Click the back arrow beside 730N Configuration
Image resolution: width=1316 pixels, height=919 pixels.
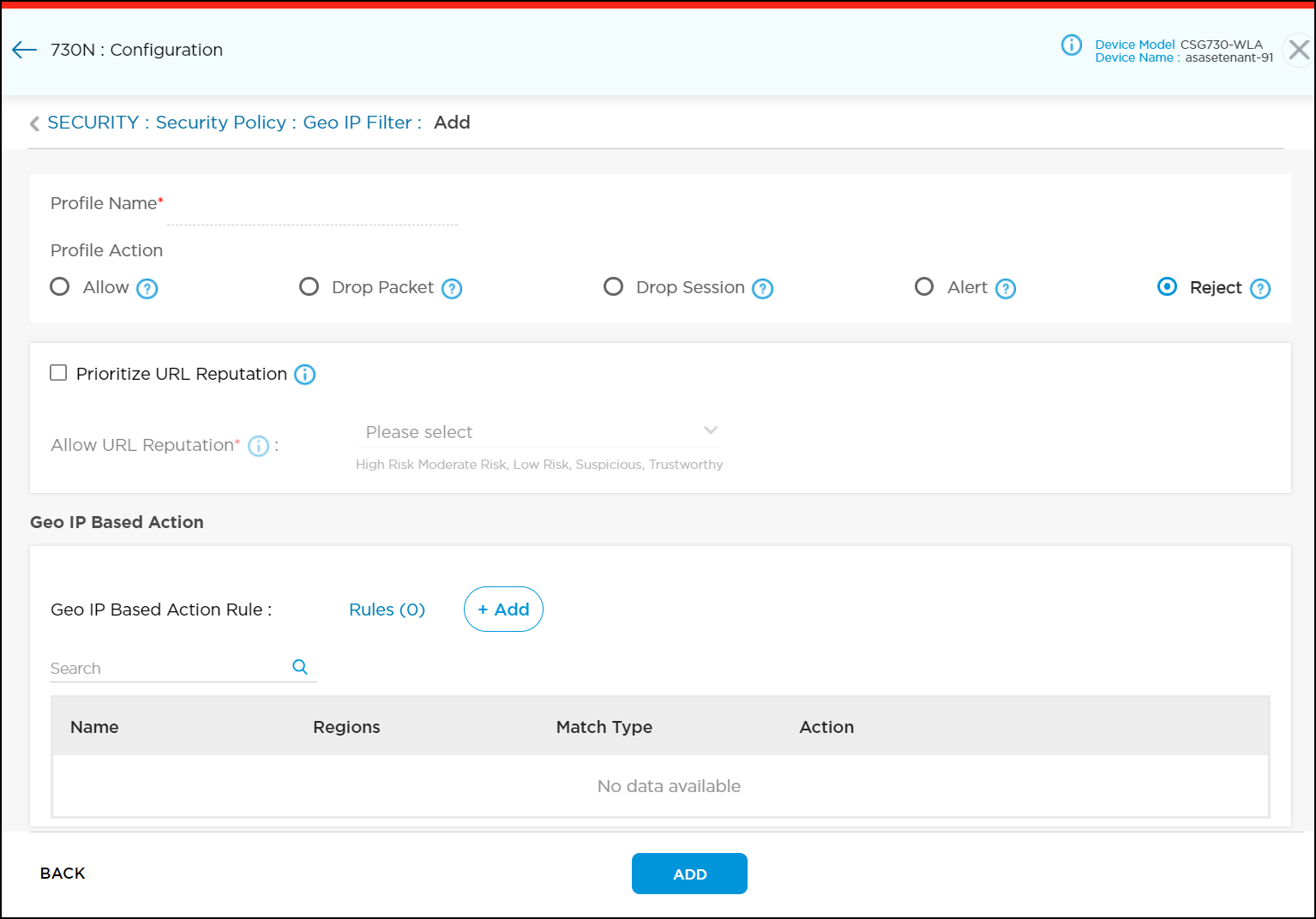pyautogui.click(x=24, y=50)
